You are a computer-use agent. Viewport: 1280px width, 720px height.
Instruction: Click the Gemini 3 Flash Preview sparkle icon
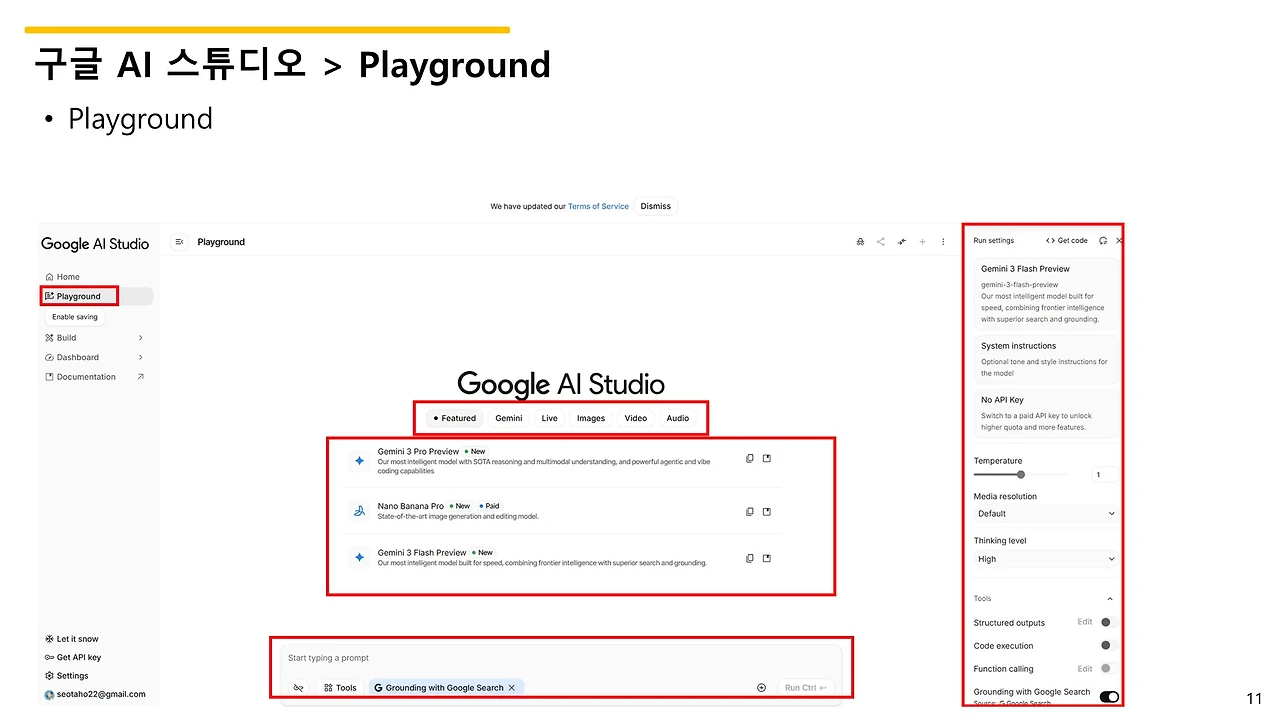pos(359,557)
